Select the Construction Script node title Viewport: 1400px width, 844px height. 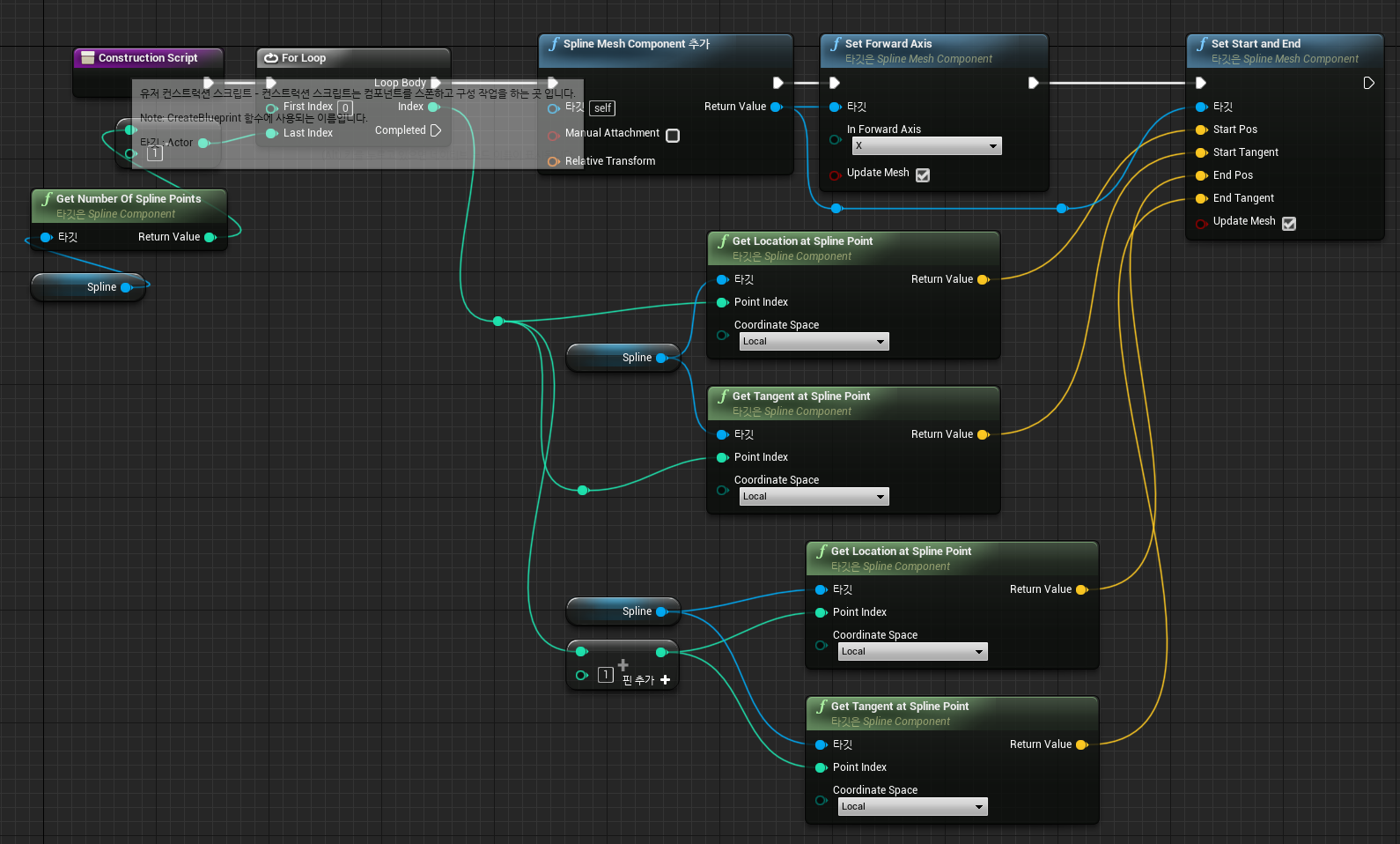pos(148,58)
